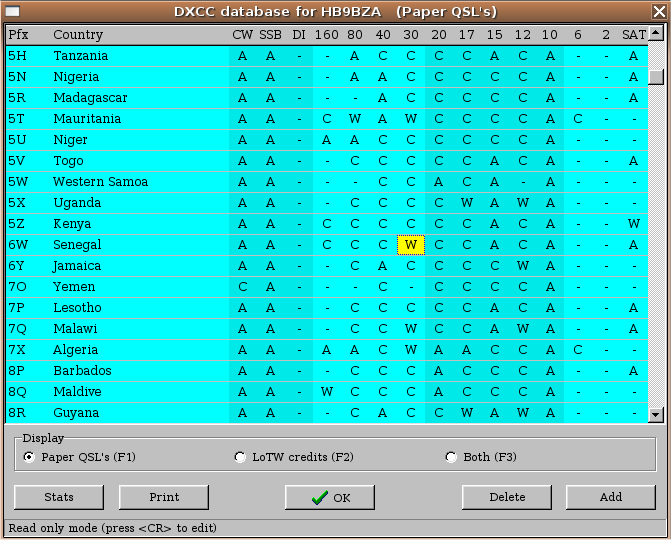Select the highlighted W cell for Senegal 30m

411,245
